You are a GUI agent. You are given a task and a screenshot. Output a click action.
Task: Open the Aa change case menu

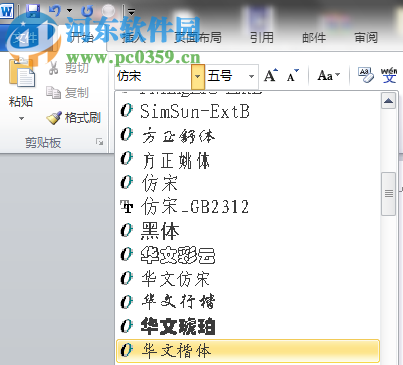tap(328, 75)
